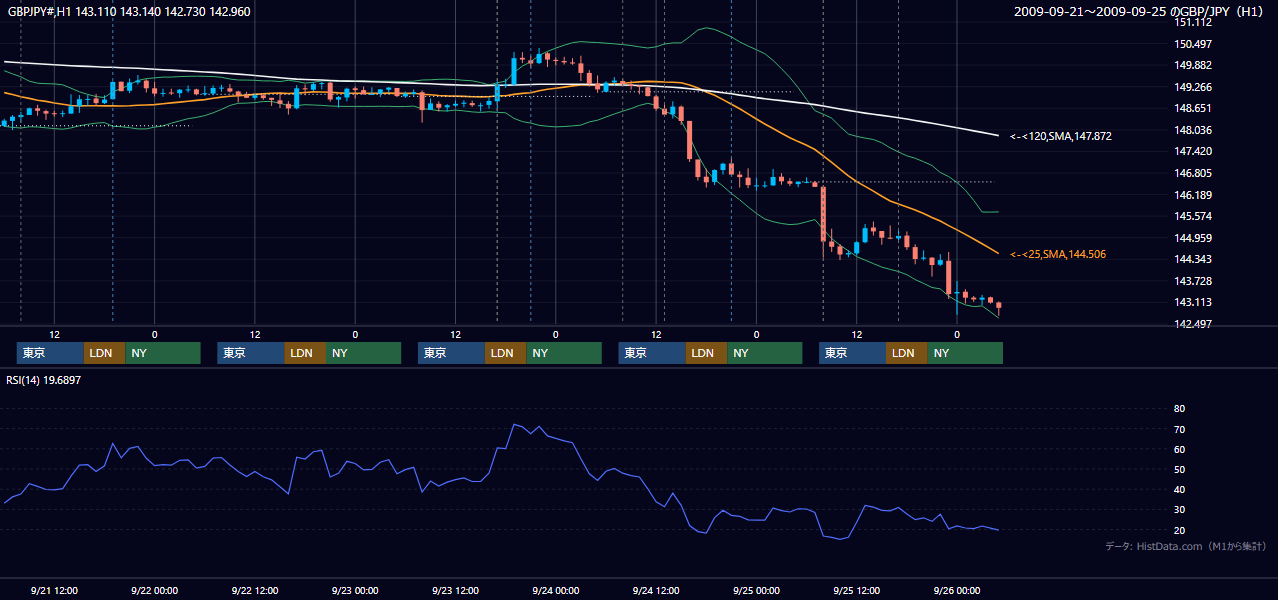Click the 9/25 00:00 time axis label
1278x600 pixels.
756,590
